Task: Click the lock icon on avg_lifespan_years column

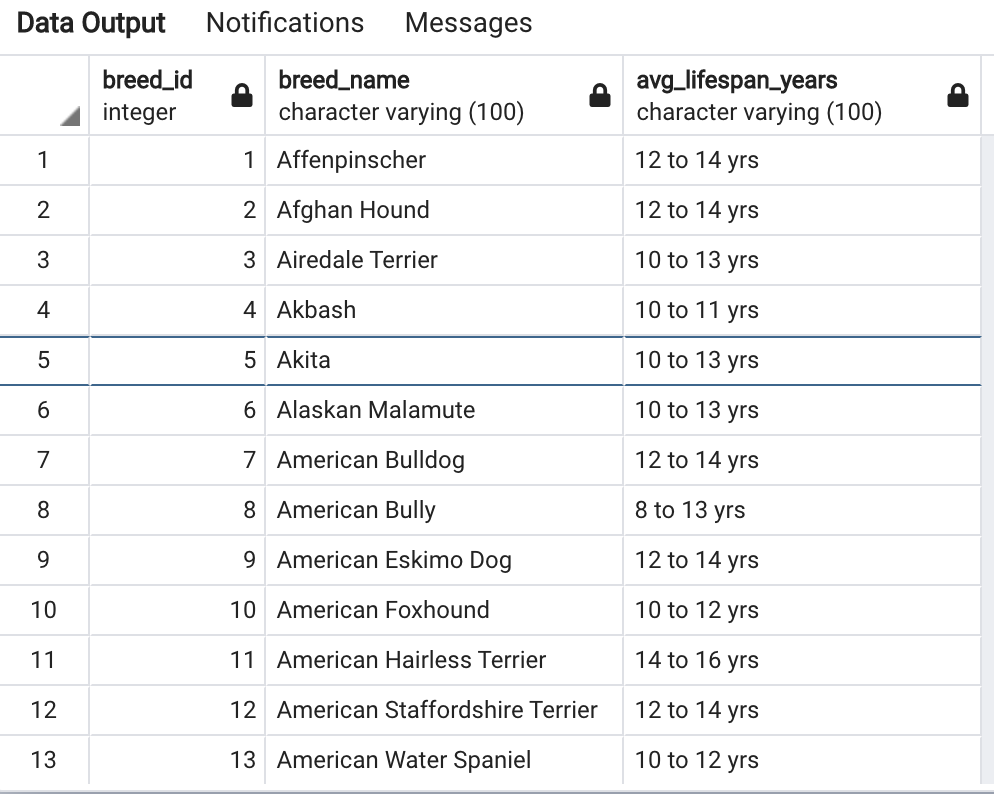Action: 958,94
